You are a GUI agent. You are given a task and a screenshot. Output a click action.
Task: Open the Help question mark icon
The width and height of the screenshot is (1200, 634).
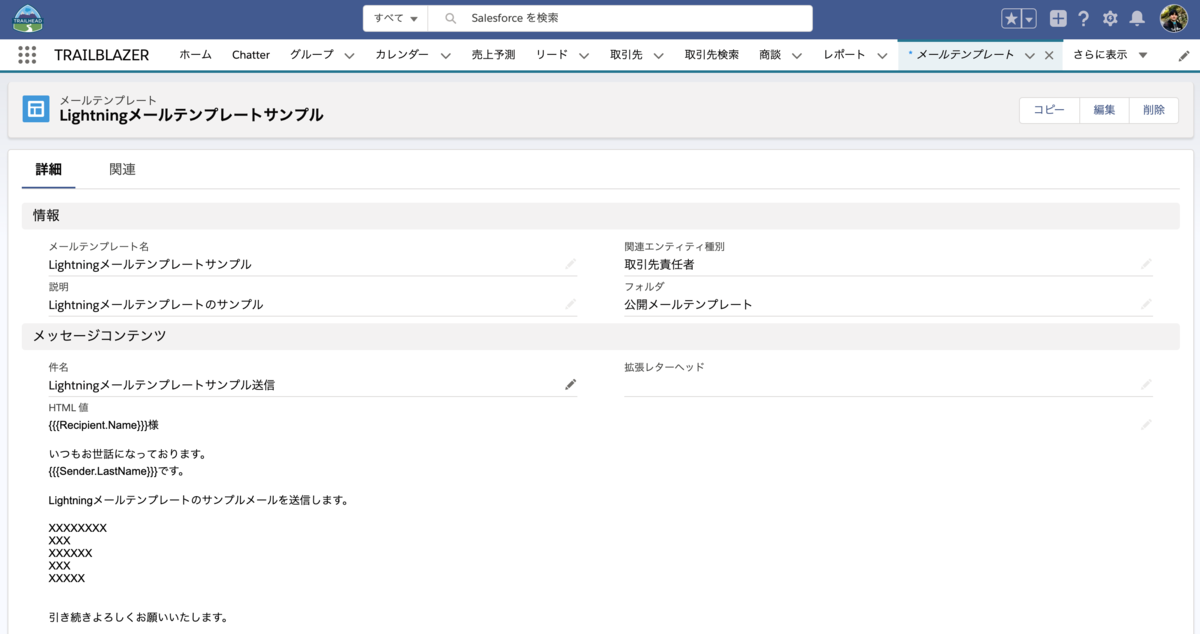point(1083,18)
